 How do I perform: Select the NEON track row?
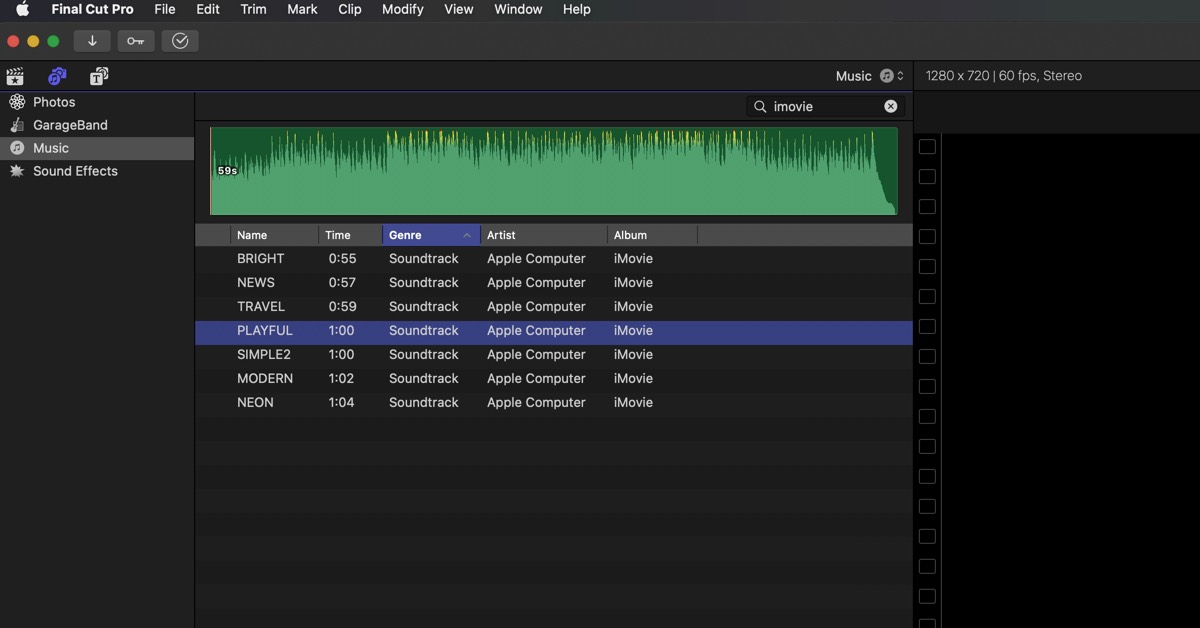click(x=554, y=402)
